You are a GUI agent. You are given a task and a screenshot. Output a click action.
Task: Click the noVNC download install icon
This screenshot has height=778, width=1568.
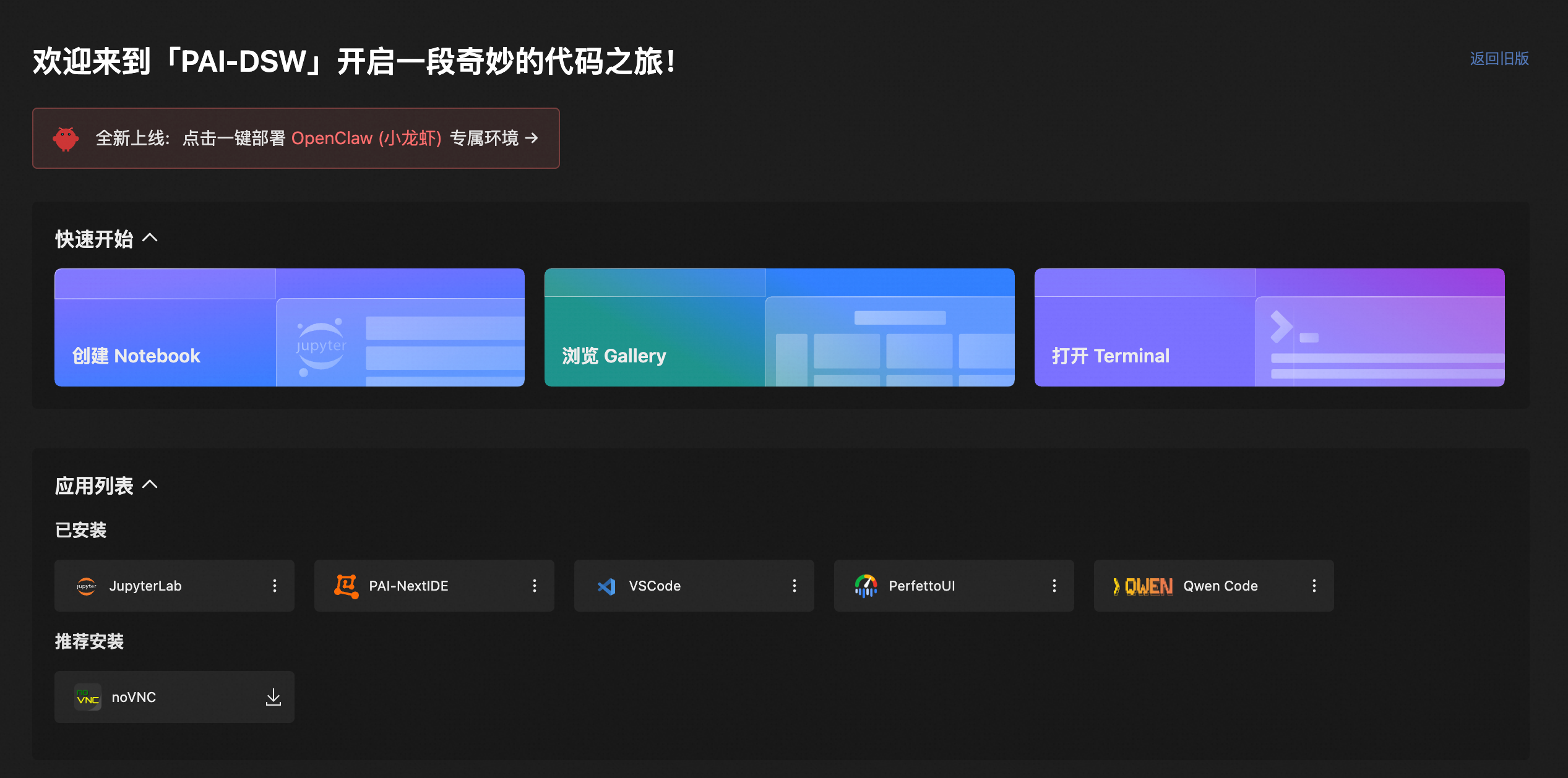click(x=273, y=697)
